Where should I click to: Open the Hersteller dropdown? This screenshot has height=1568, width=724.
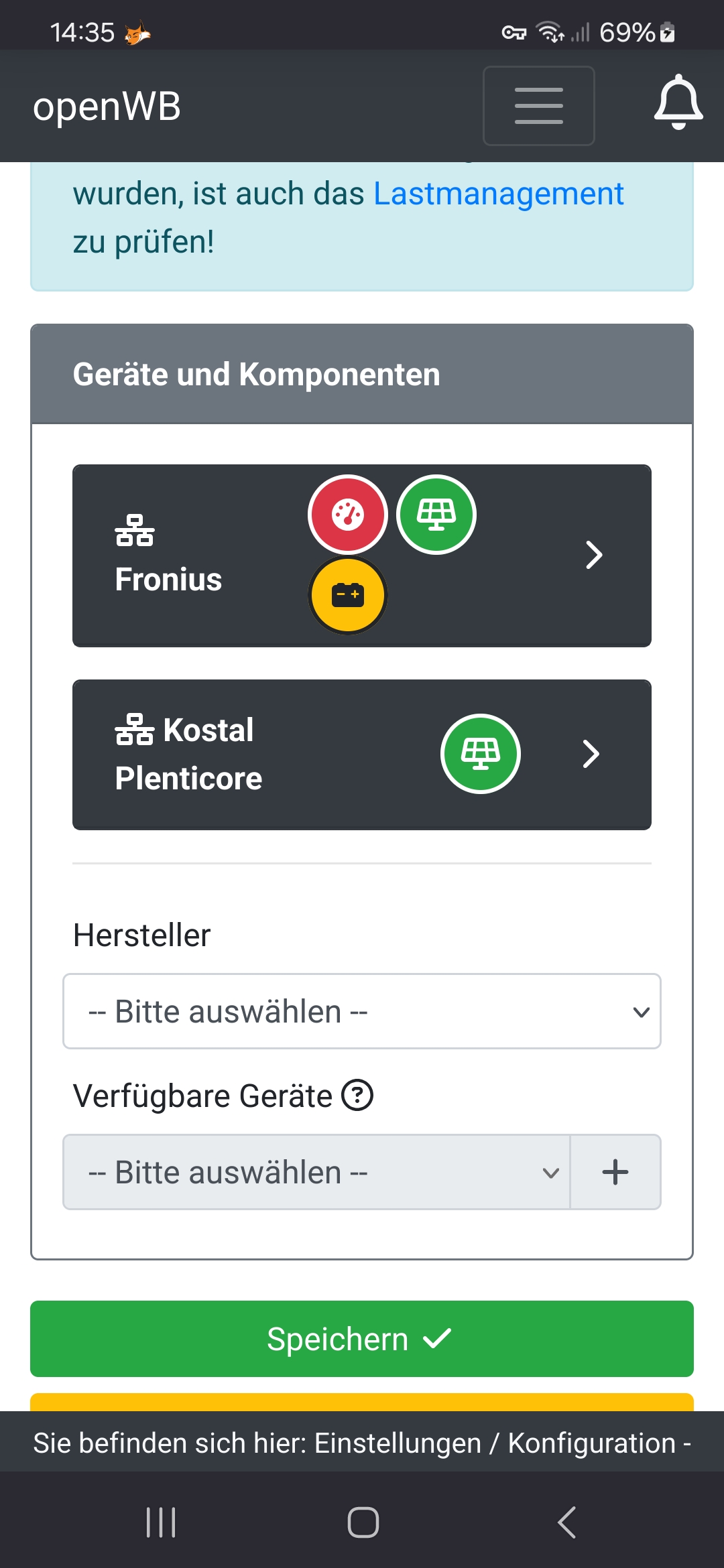362,1011
